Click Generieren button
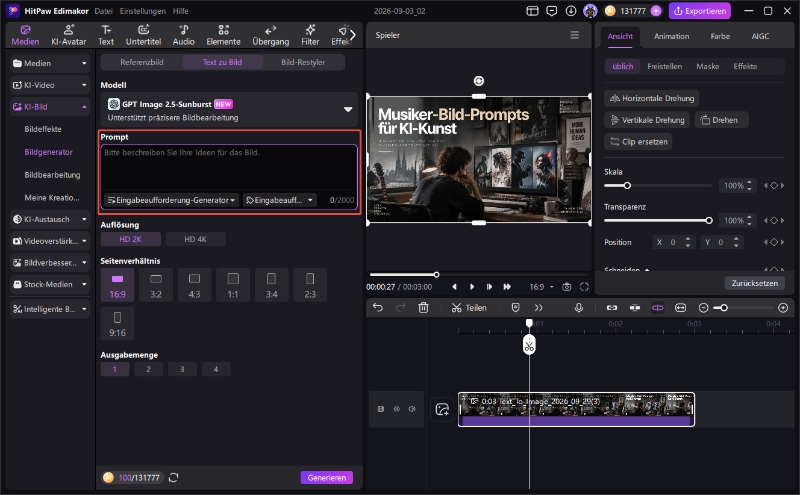Image resolution: width=800 pixels, height=495 pixels. [x=327, y=478]
